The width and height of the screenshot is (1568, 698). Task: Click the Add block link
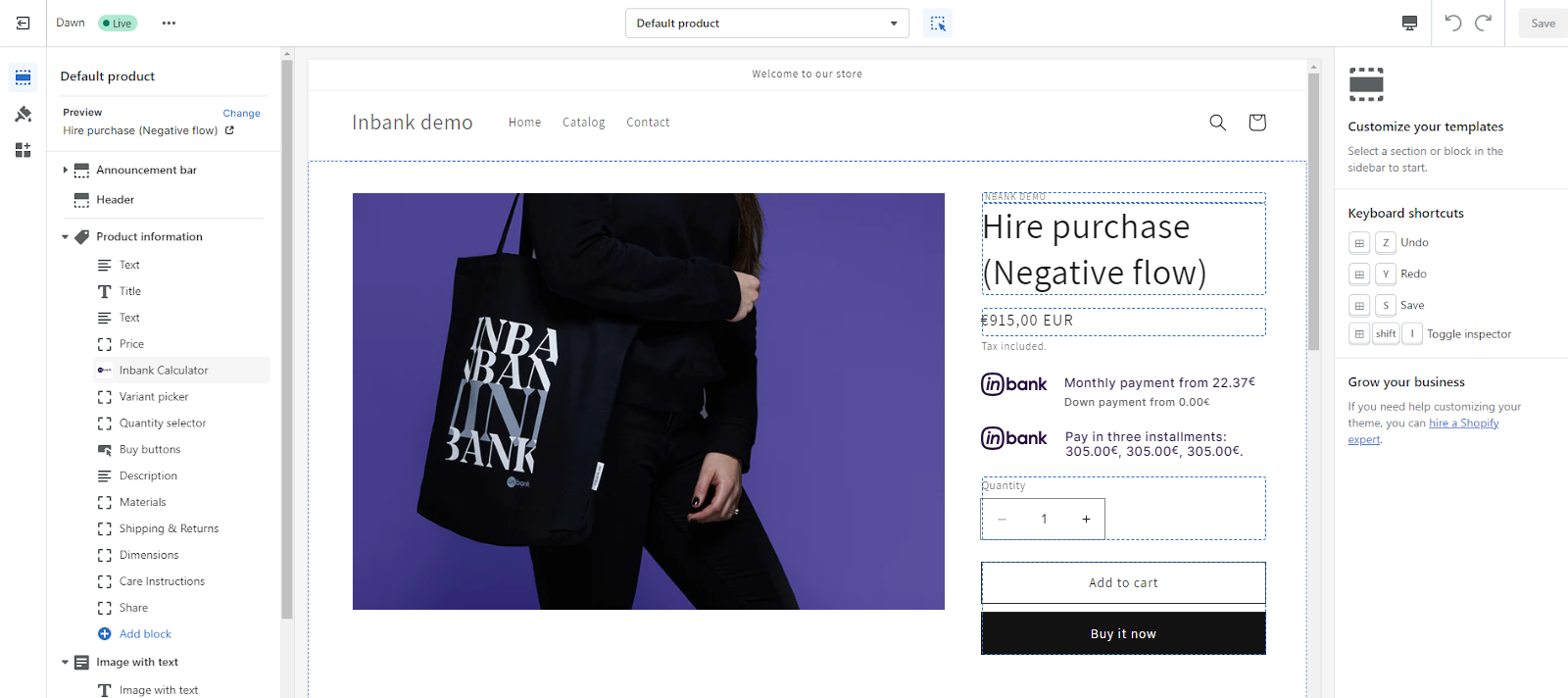[x=145, y=634]
